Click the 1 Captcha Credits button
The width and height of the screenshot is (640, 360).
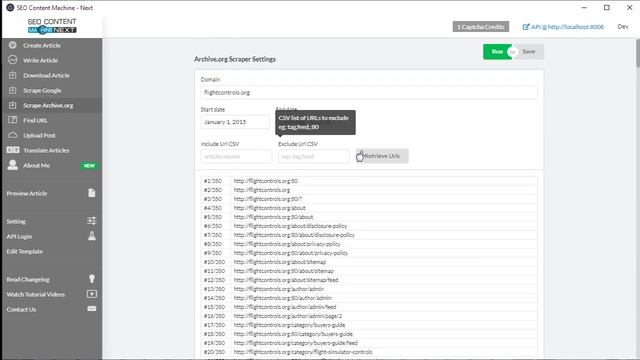(480, 27)
